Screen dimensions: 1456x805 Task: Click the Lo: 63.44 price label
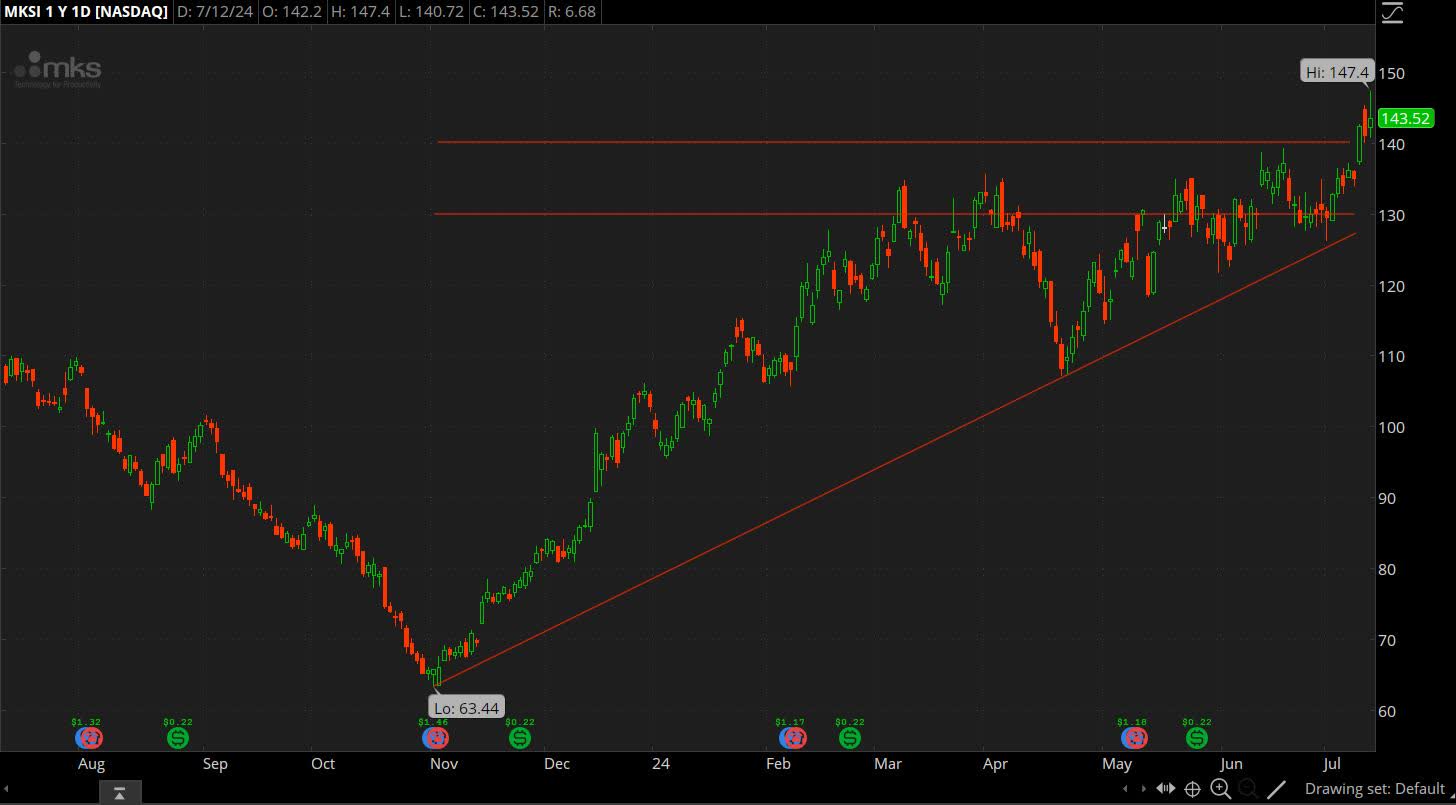click(466, 707)
